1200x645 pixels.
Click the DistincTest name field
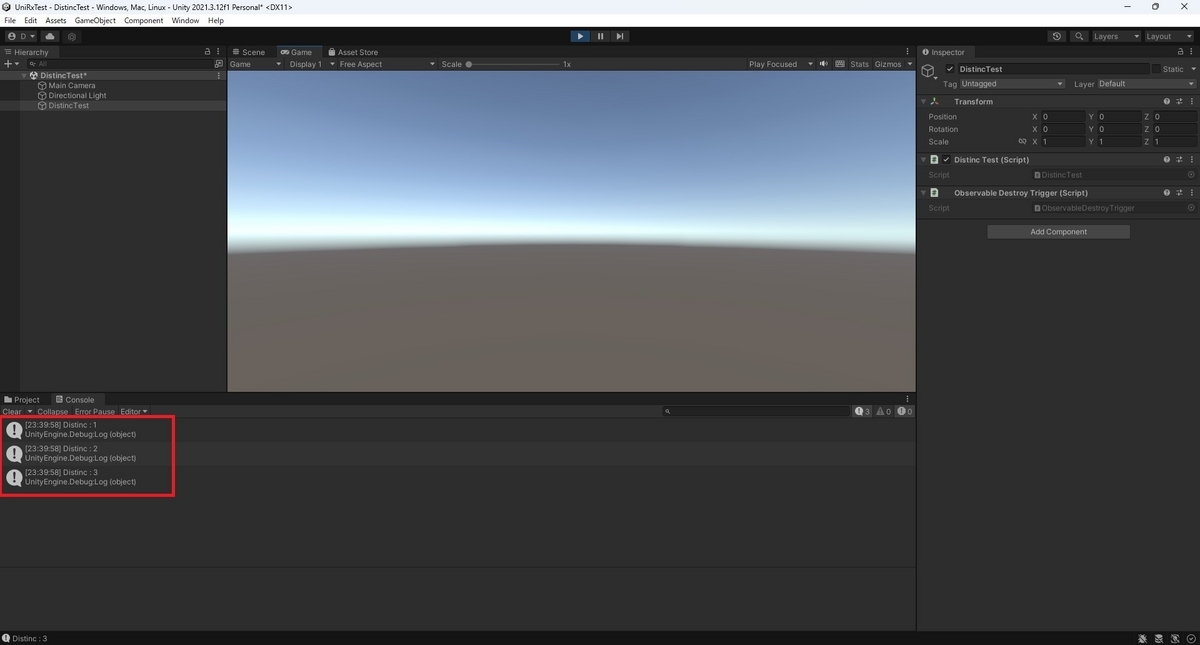point(1054,69)
